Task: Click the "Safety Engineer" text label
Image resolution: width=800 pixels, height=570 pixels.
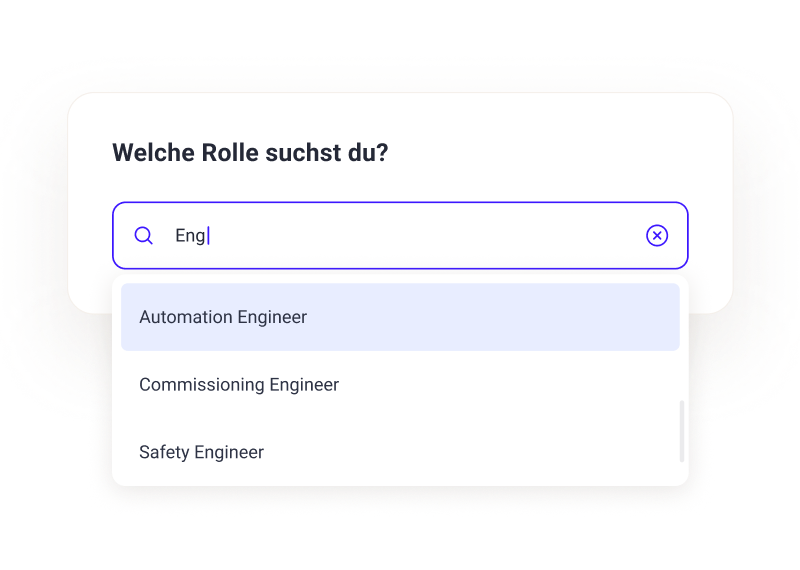Action: (x=201, y=452)
